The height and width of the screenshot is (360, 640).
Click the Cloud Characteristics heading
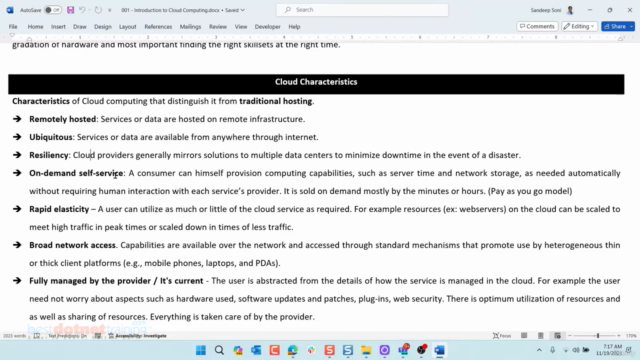point(316,82)
